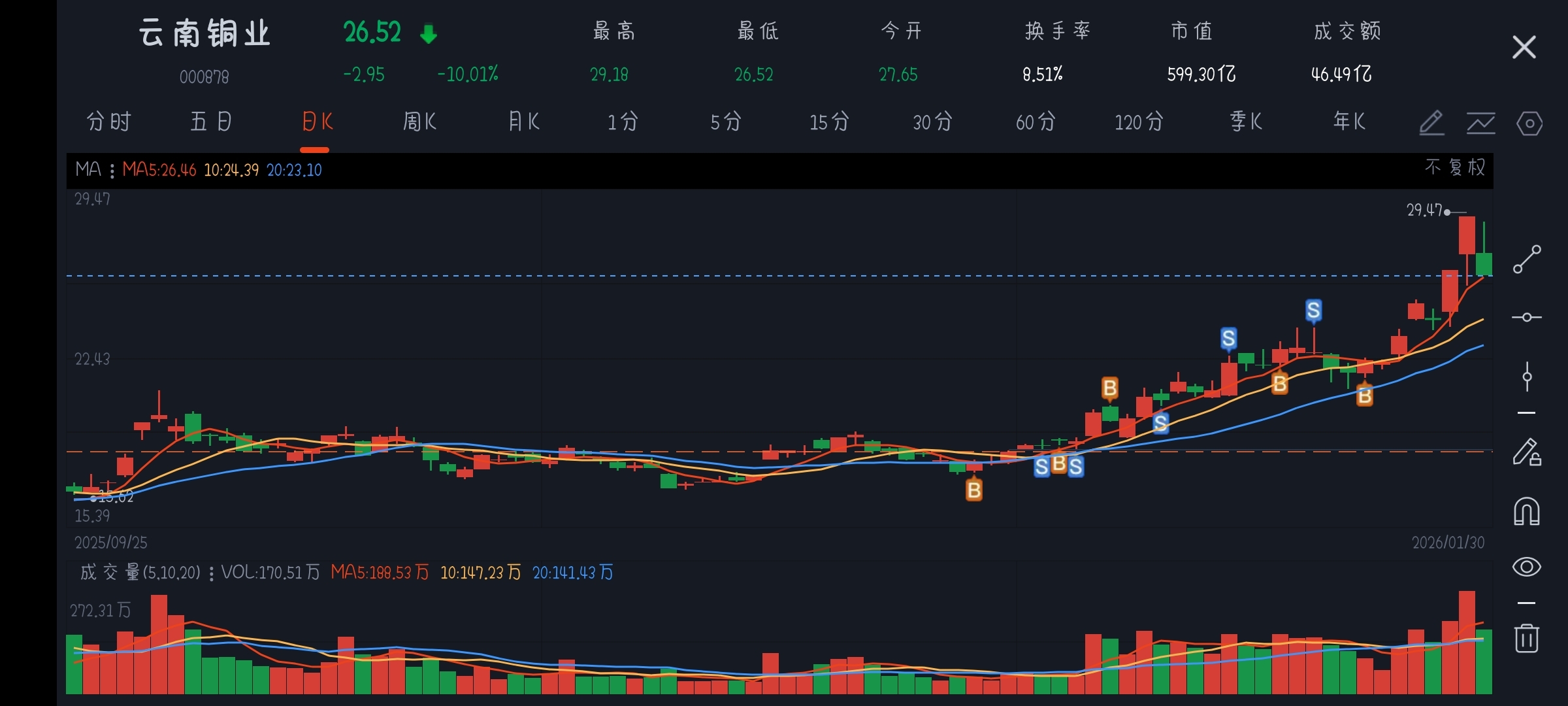Click the 云南铜业 stock name

(x=204, y=33)
